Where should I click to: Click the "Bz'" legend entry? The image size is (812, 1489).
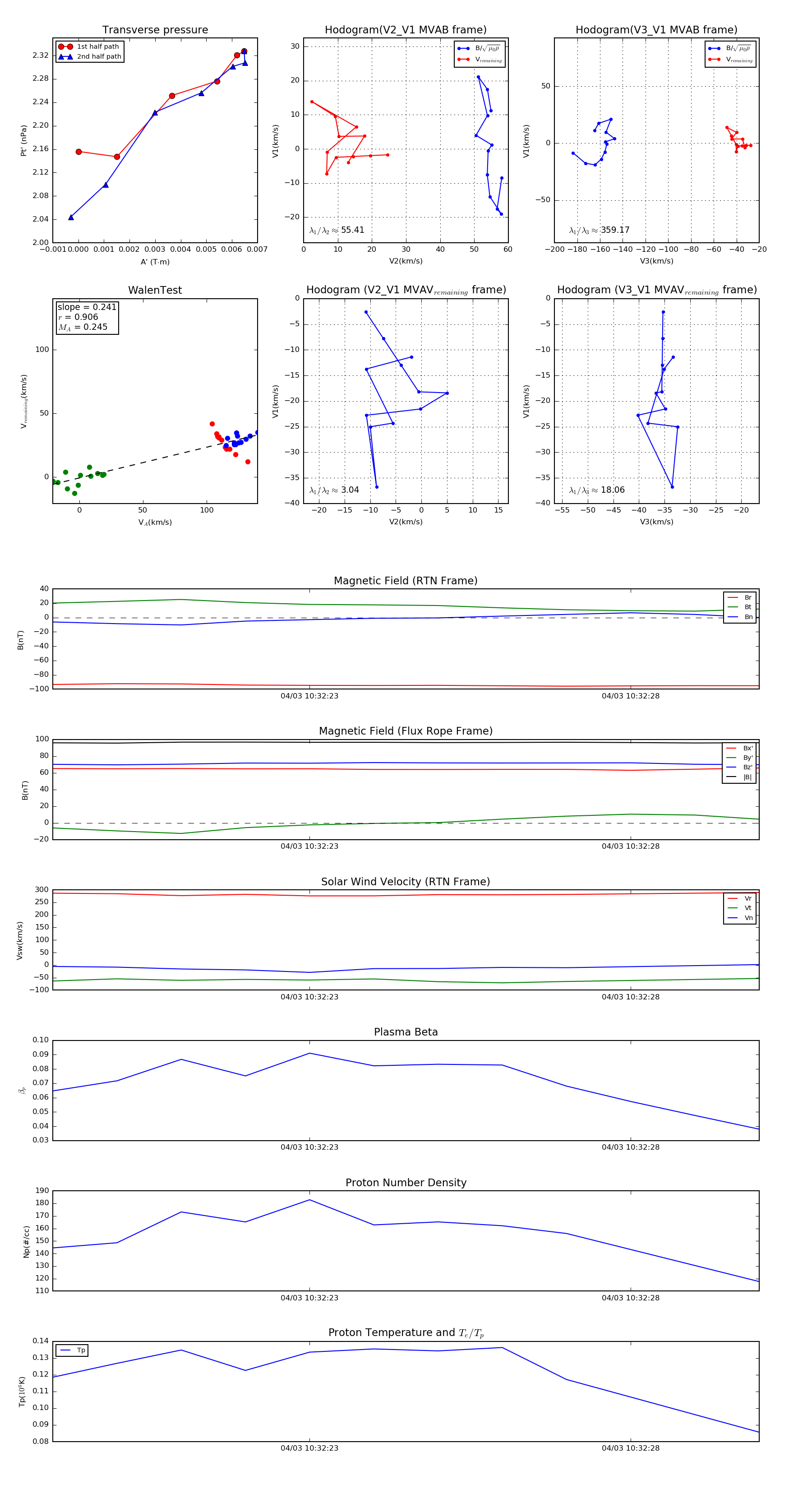click(x=740, y=767)
